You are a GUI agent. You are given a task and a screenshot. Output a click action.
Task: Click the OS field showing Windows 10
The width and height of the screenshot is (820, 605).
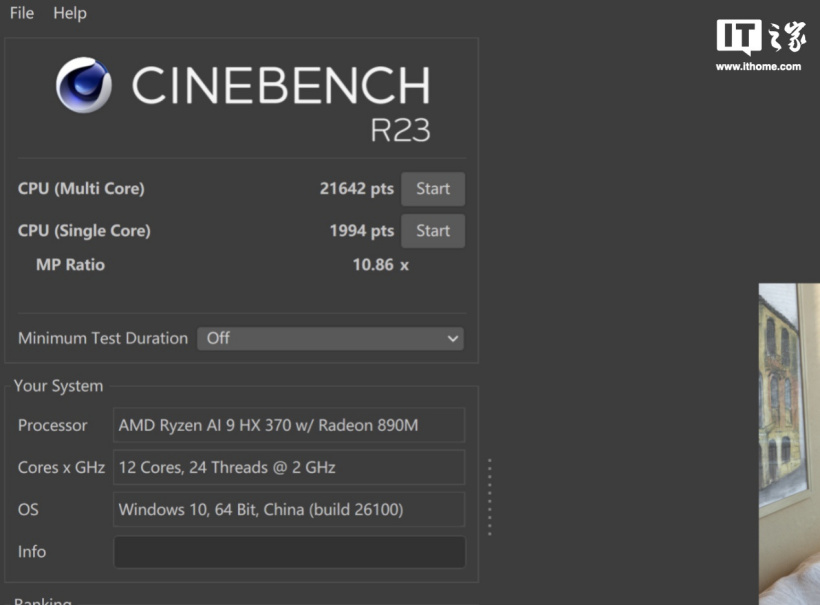click(289, 509)
